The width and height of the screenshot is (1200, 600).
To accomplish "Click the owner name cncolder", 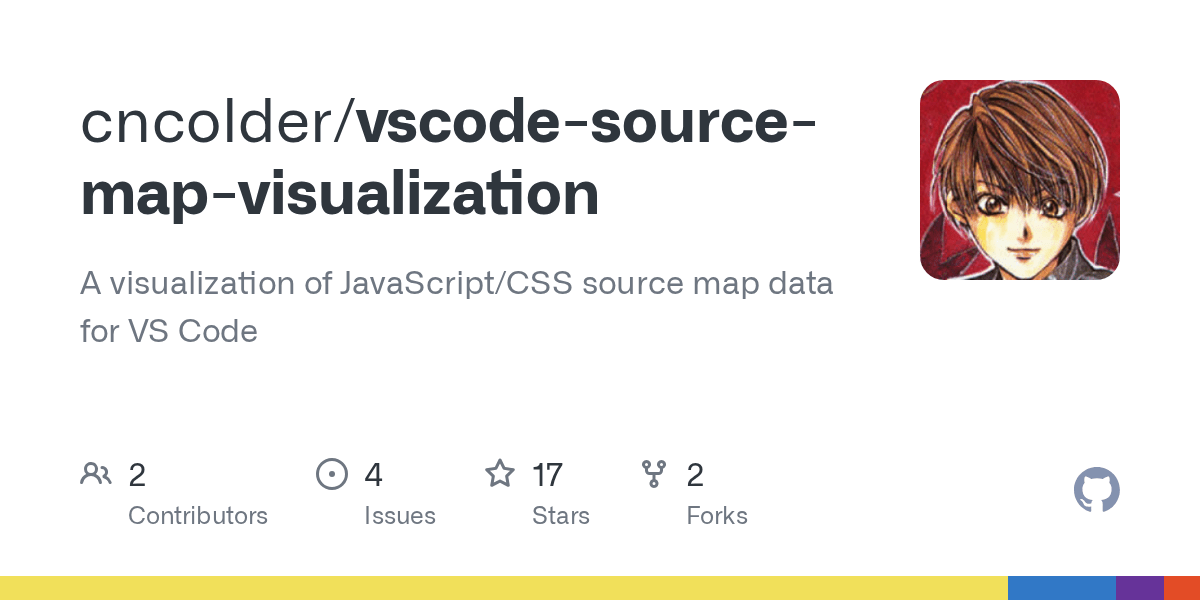I will point(210,123).
